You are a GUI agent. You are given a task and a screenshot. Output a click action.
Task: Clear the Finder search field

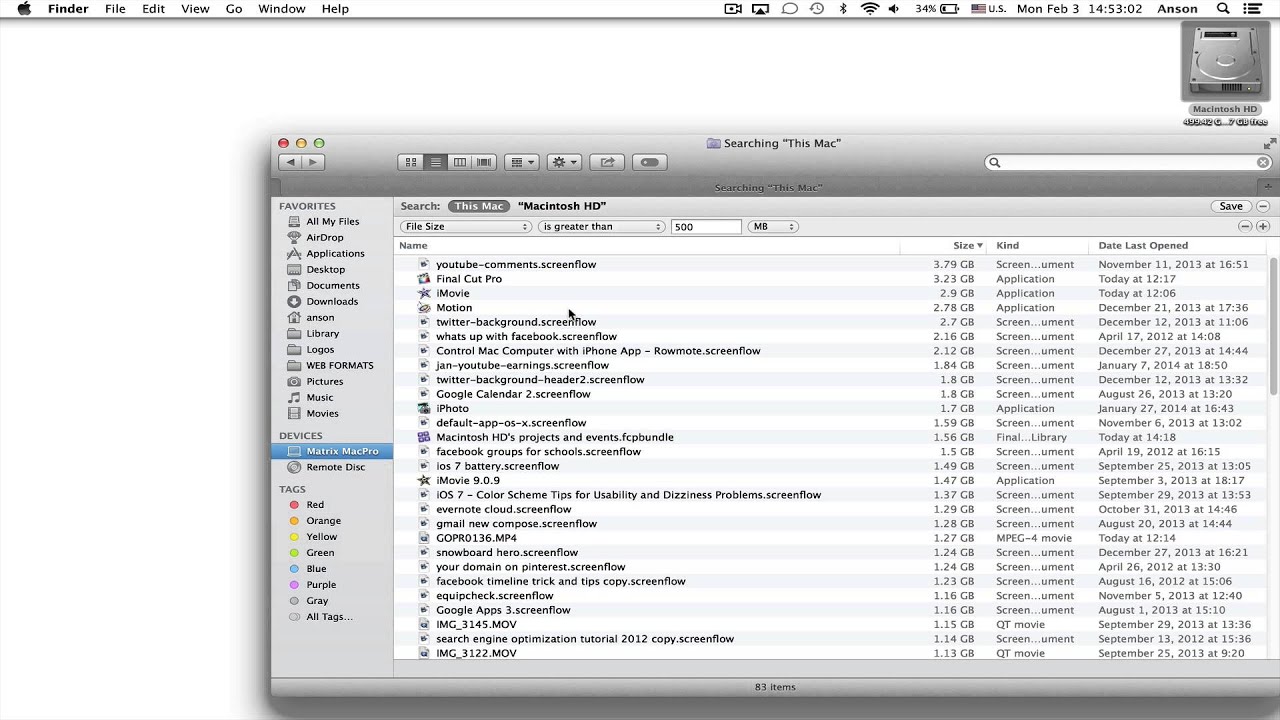coord(1263,162)
